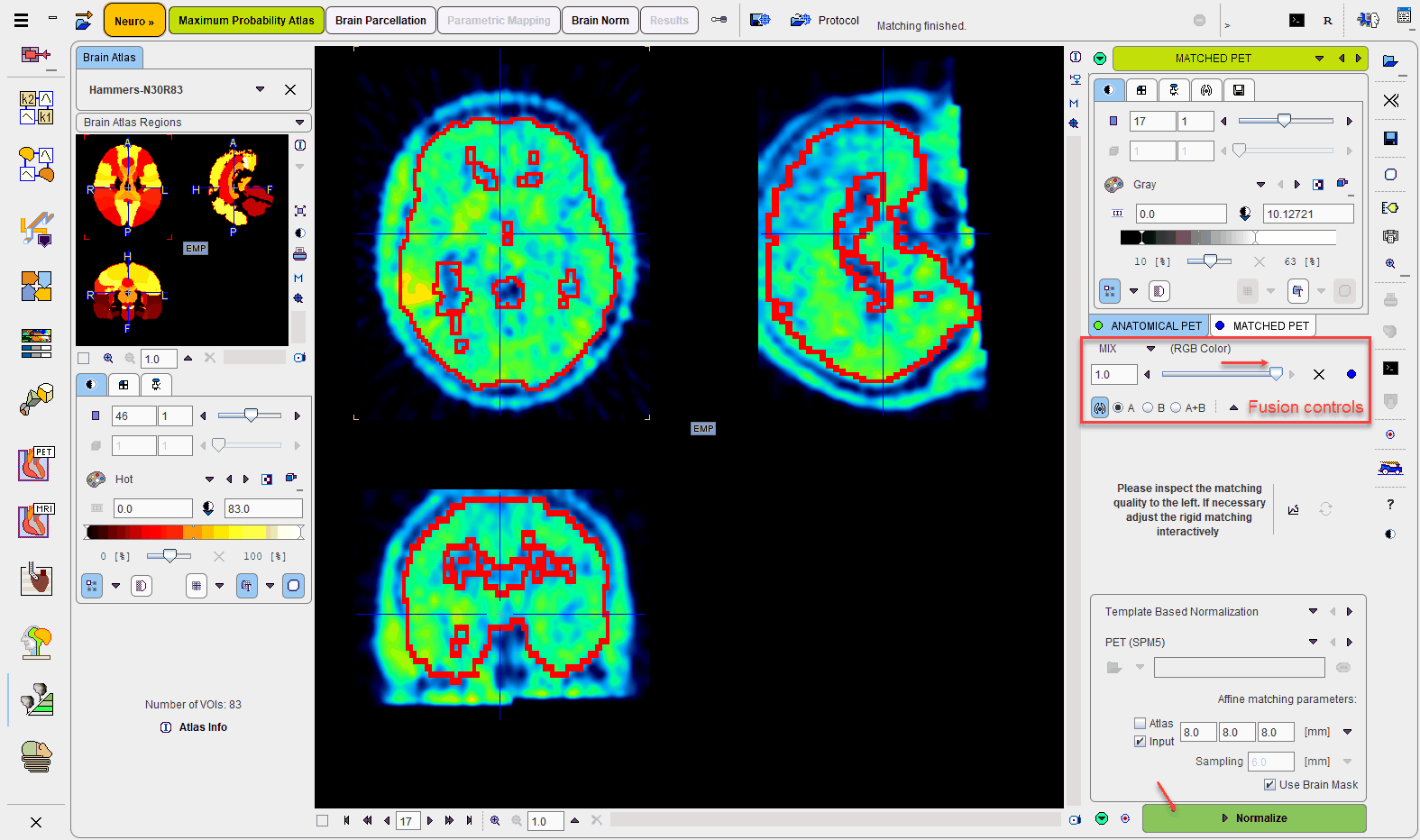Select the MATCHED PET image tab

[1263, 325]
